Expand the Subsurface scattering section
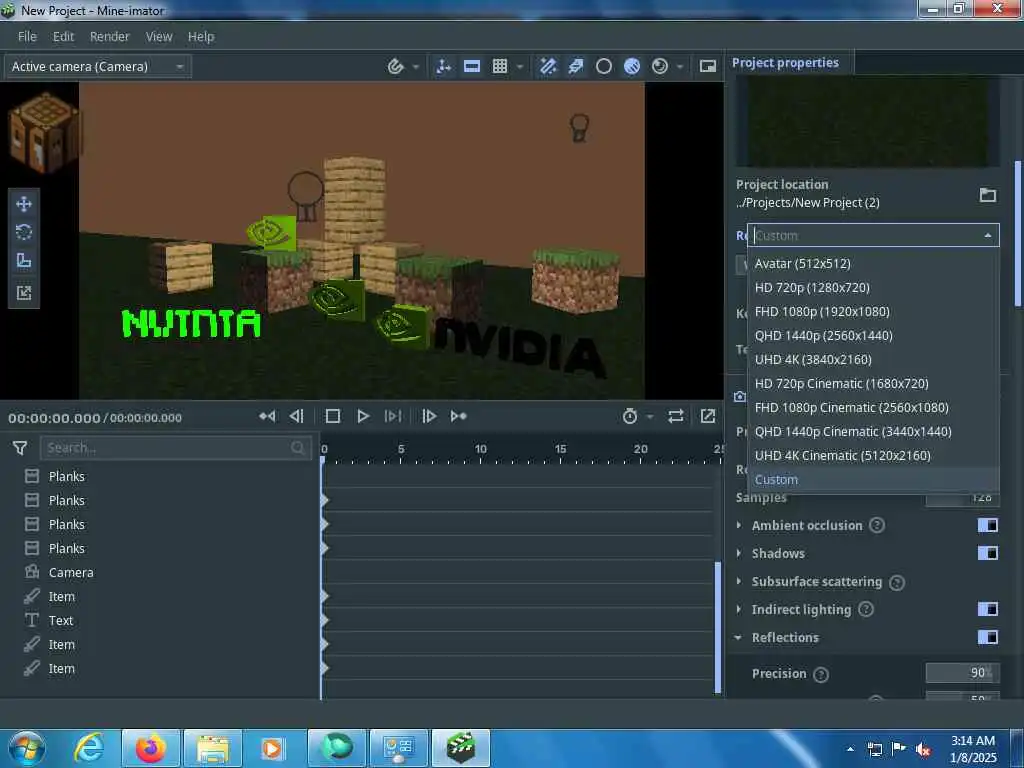Screen dimensions: 1024x768 (739, 581)
